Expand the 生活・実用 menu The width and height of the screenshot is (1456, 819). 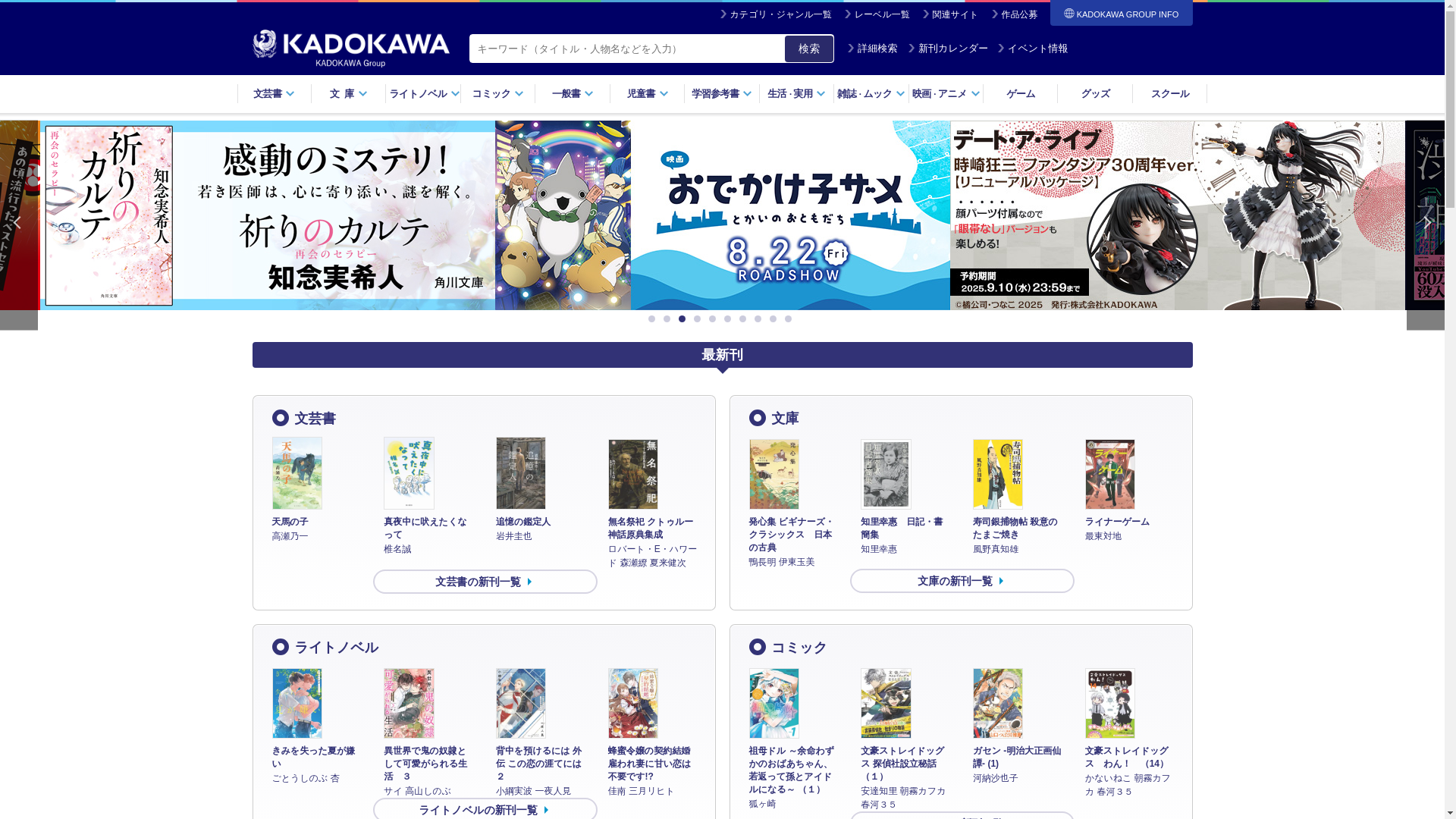click(796, 94)
